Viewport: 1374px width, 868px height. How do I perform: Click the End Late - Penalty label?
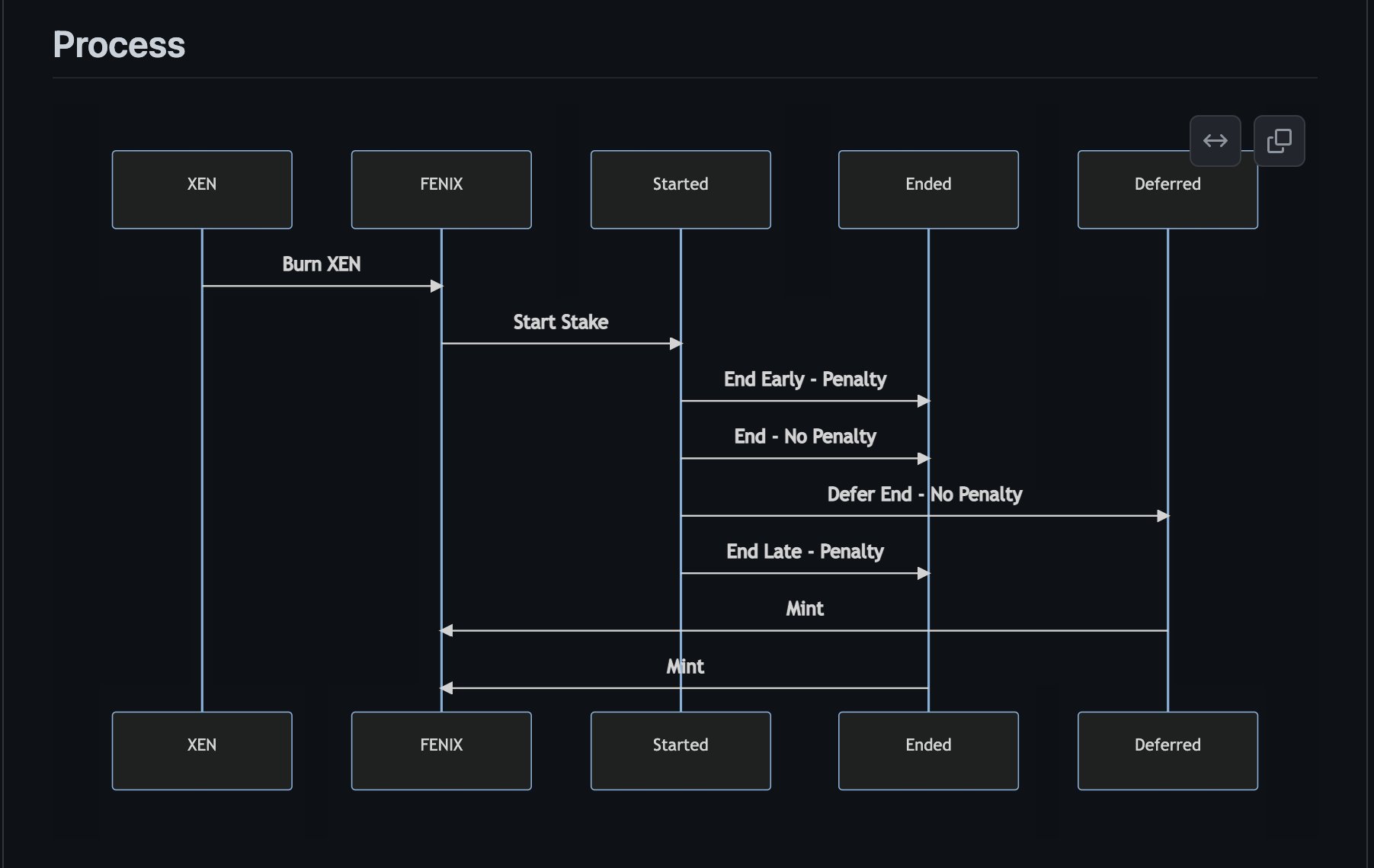point(804,551)
